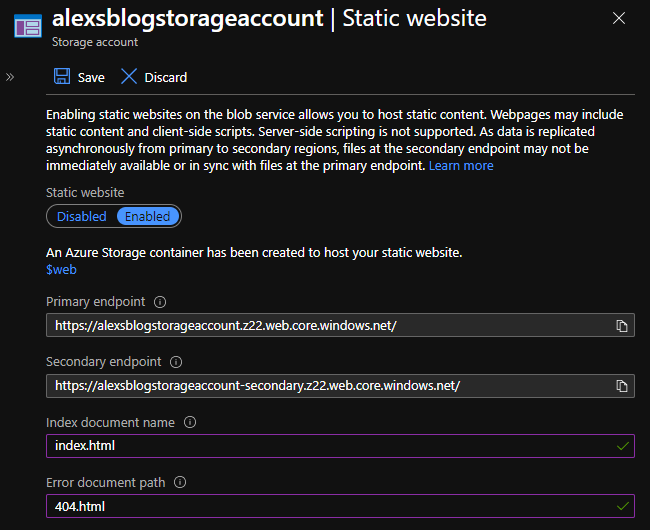Save the static website settings
The height and width of the screenshot is (530, 650).
tap(79, 77)
